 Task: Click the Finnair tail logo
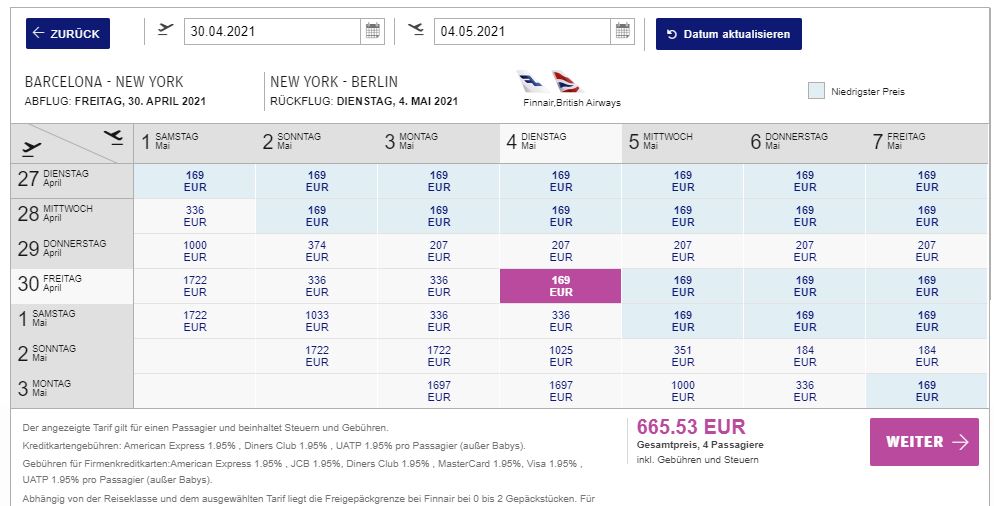click(532, 82)
